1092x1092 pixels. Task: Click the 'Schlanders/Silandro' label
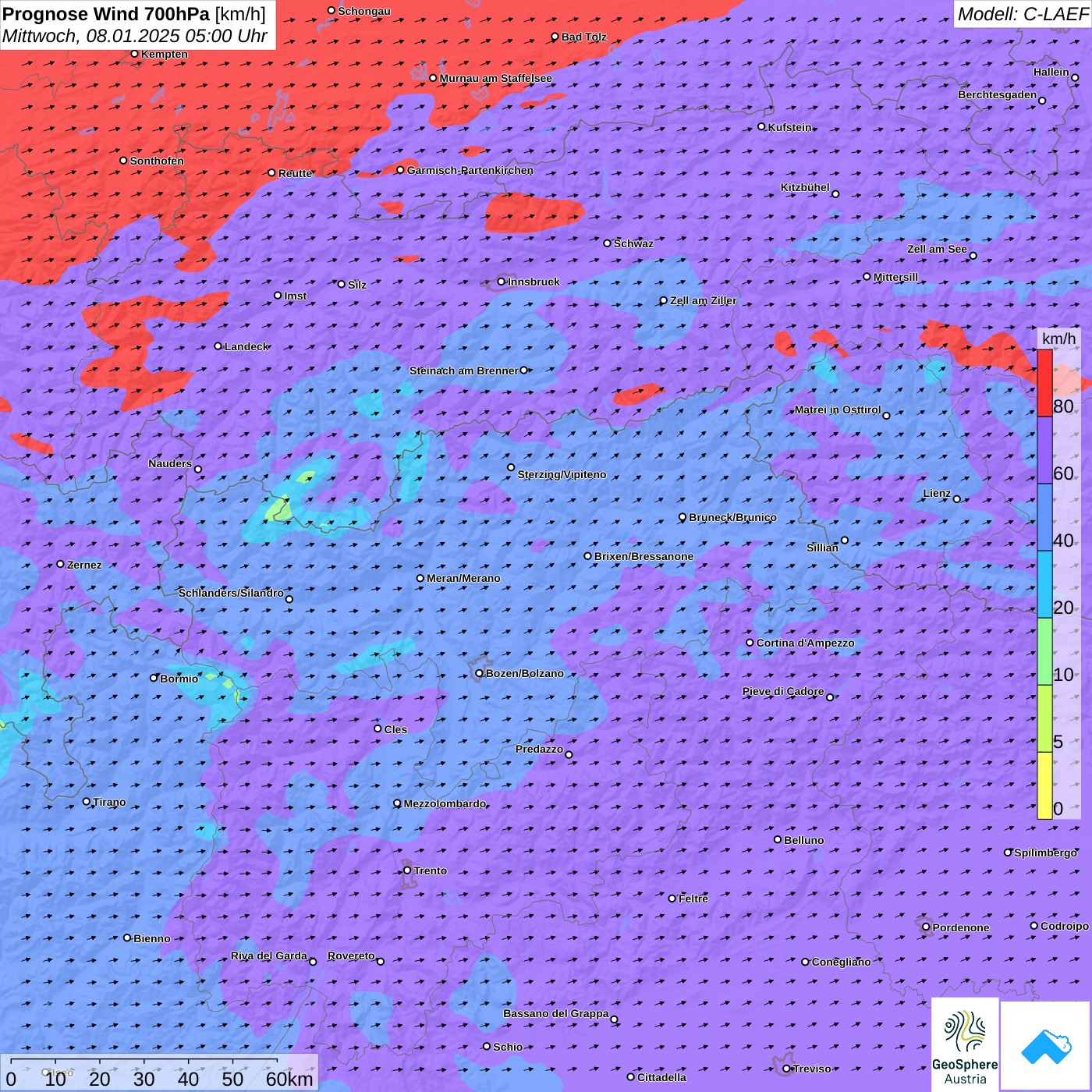231,593
